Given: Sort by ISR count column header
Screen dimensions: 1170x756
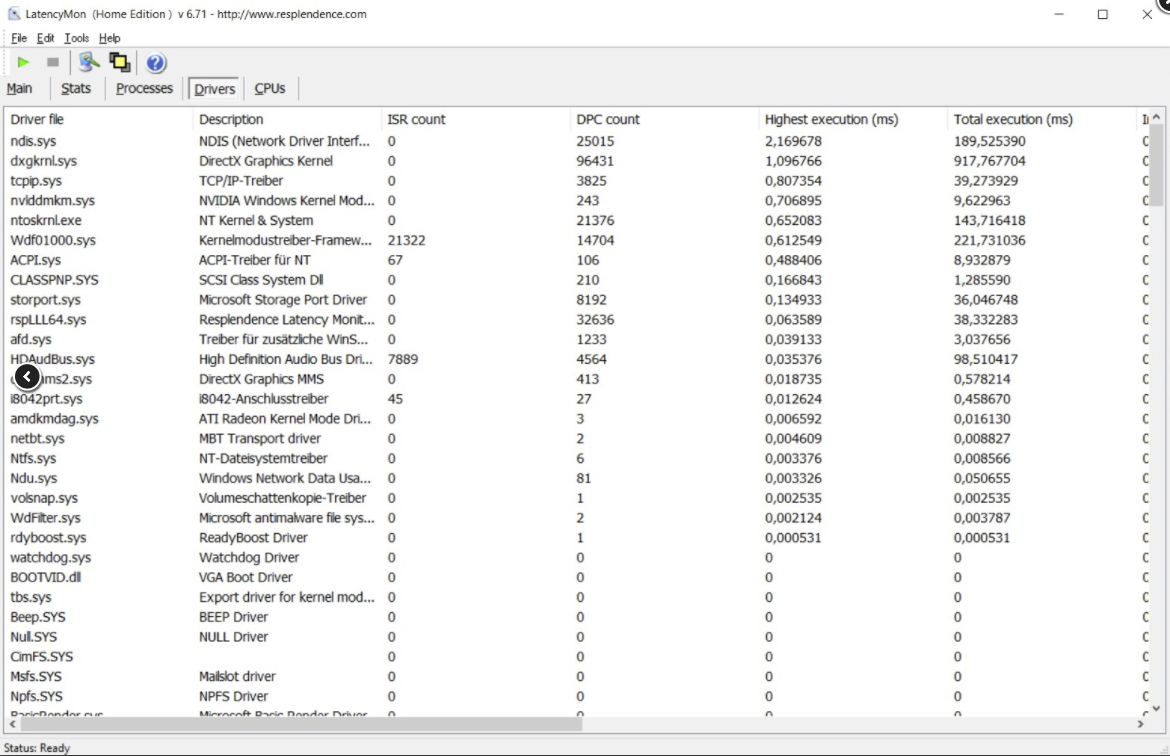Looking at the screenshot, I should [x=475, y=119].
